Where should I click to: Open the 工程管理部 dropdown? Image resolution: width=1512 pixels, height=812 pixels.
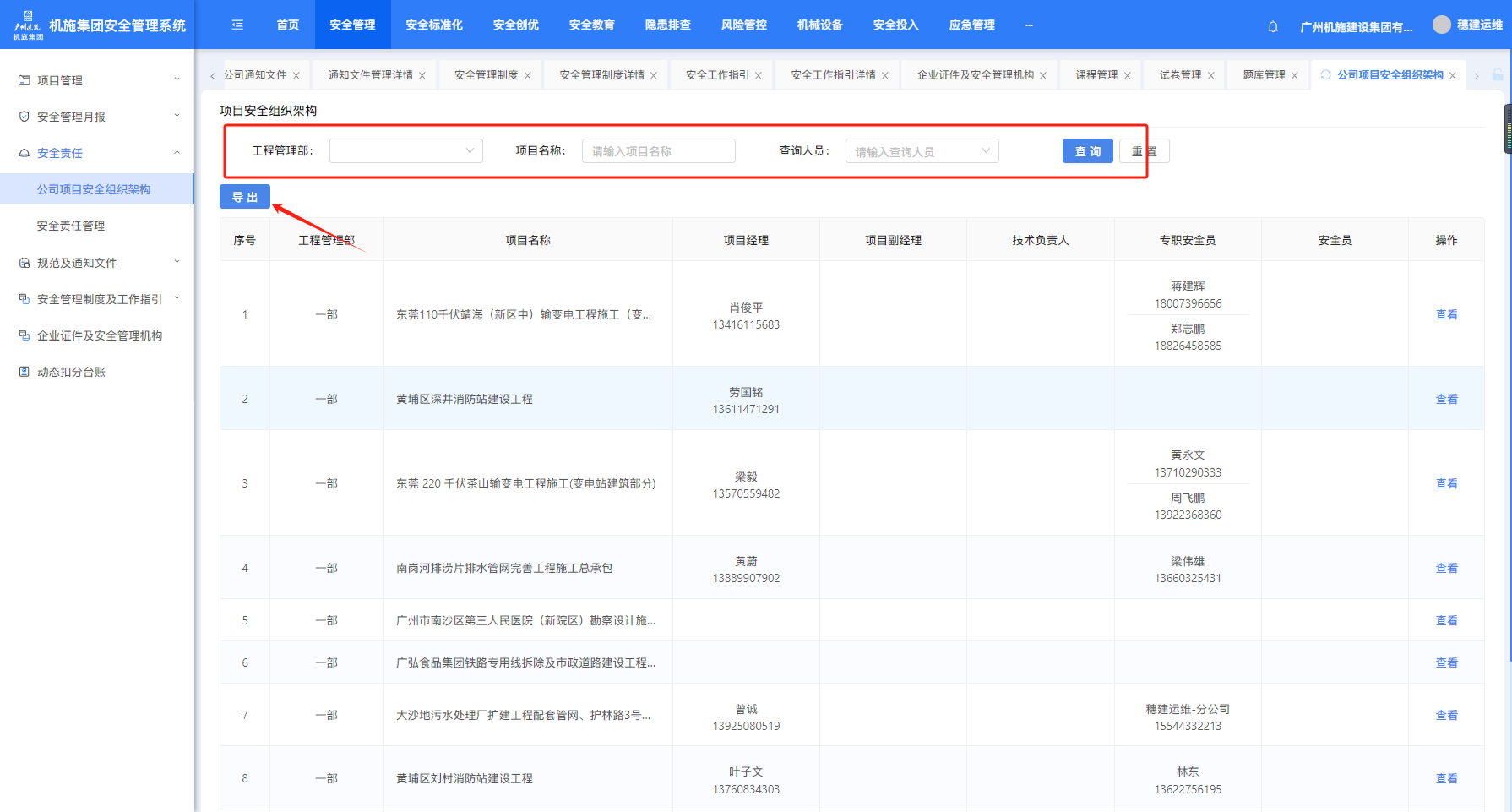point(405,151)
